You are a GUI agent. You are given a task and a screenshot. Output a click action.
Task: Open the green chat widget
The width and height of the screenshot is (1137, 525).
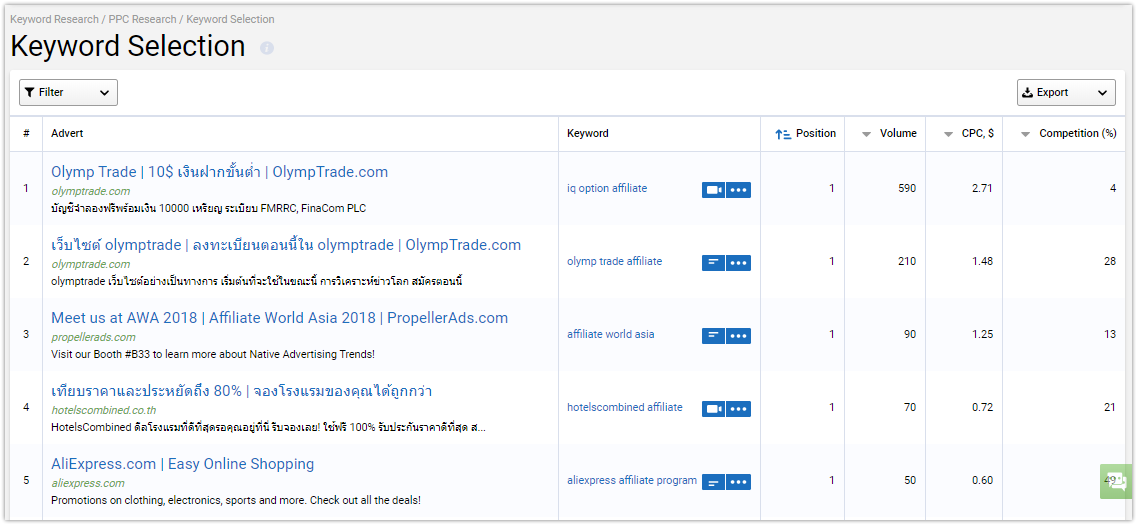(x=1117, y=481)
